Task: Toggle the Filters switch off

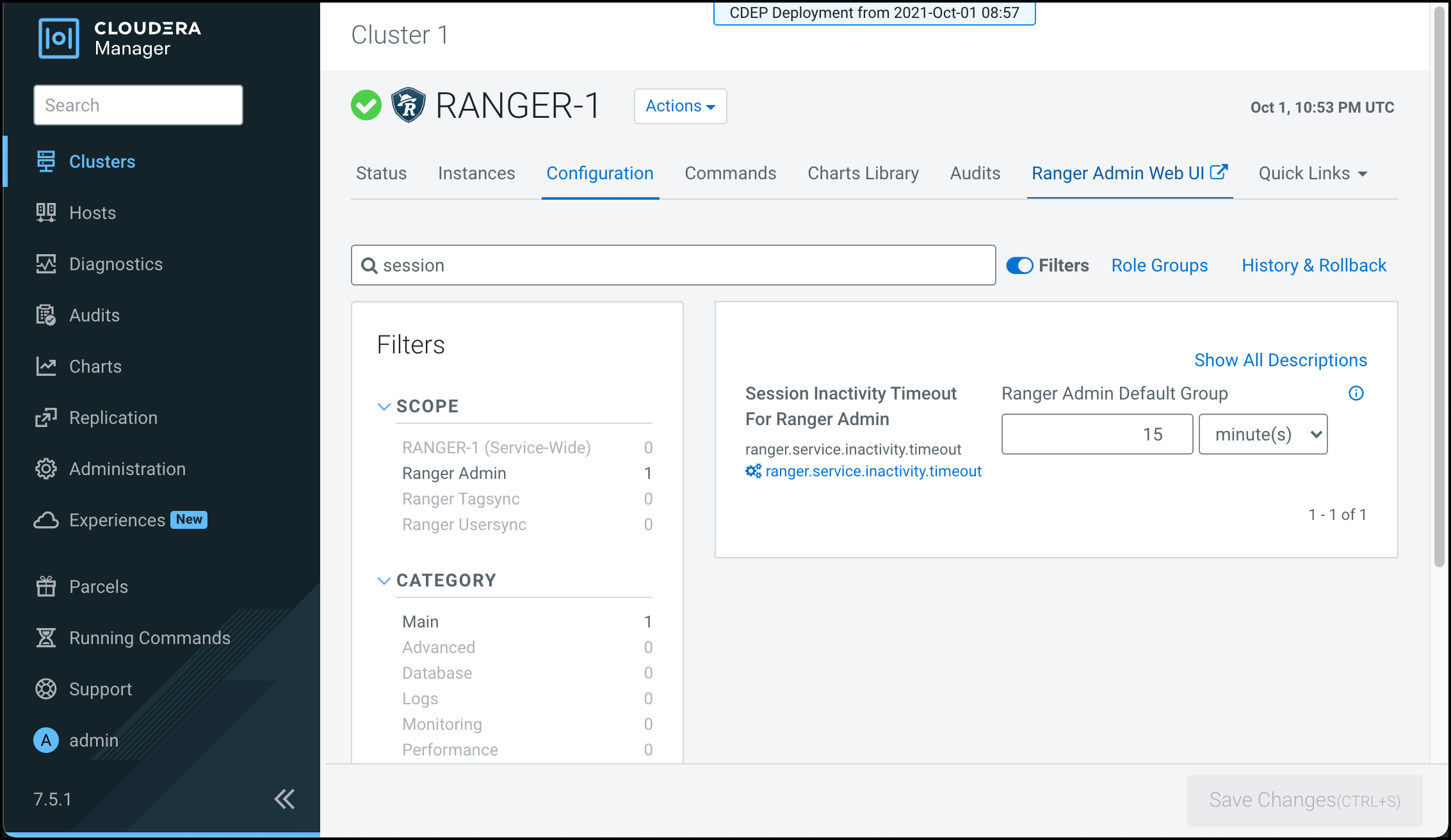Action: (x=1019, y=265)
